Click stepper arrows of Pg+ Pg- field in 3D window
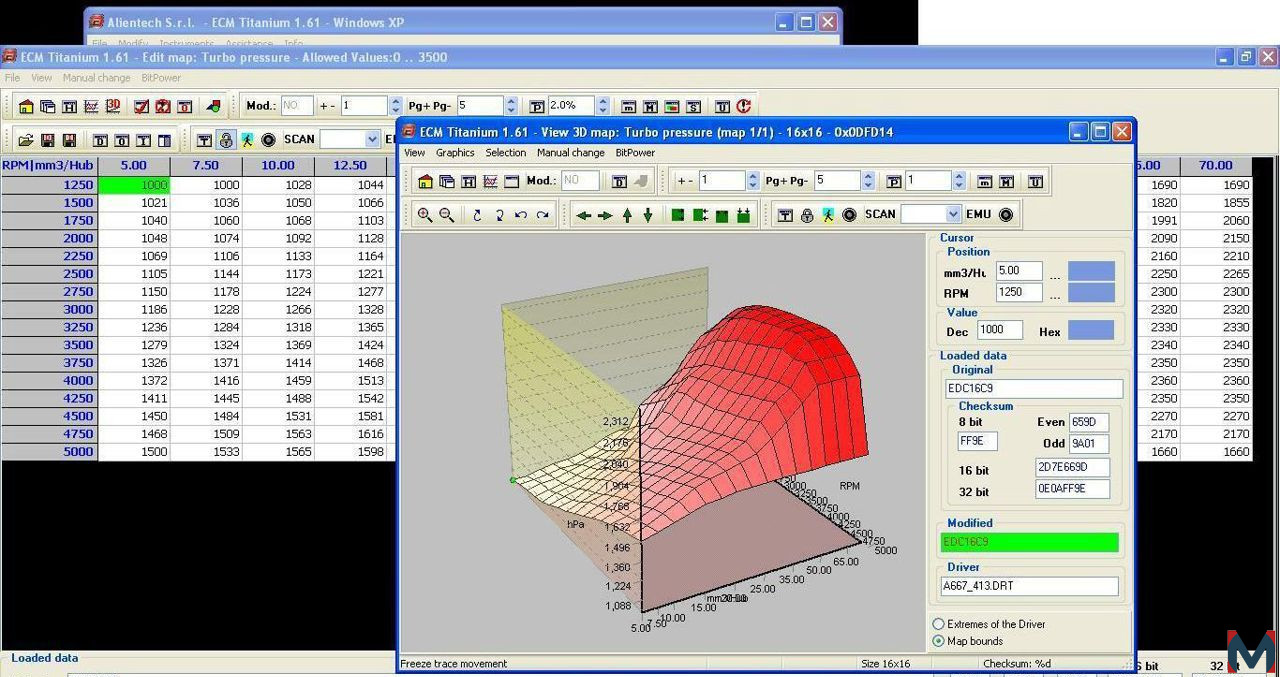The height and width of the screenshot is (677, 1280). coord(868,181)
